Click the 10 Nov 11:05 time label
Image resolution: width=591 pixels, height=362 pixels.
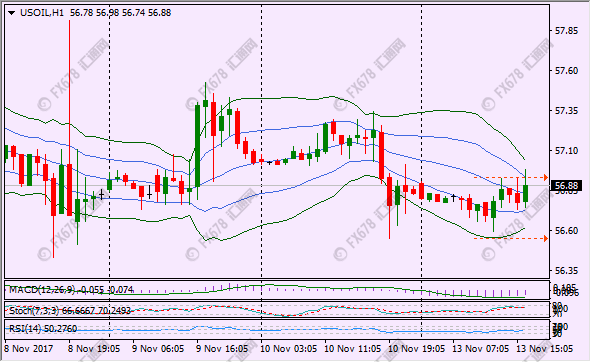(353, 348)
